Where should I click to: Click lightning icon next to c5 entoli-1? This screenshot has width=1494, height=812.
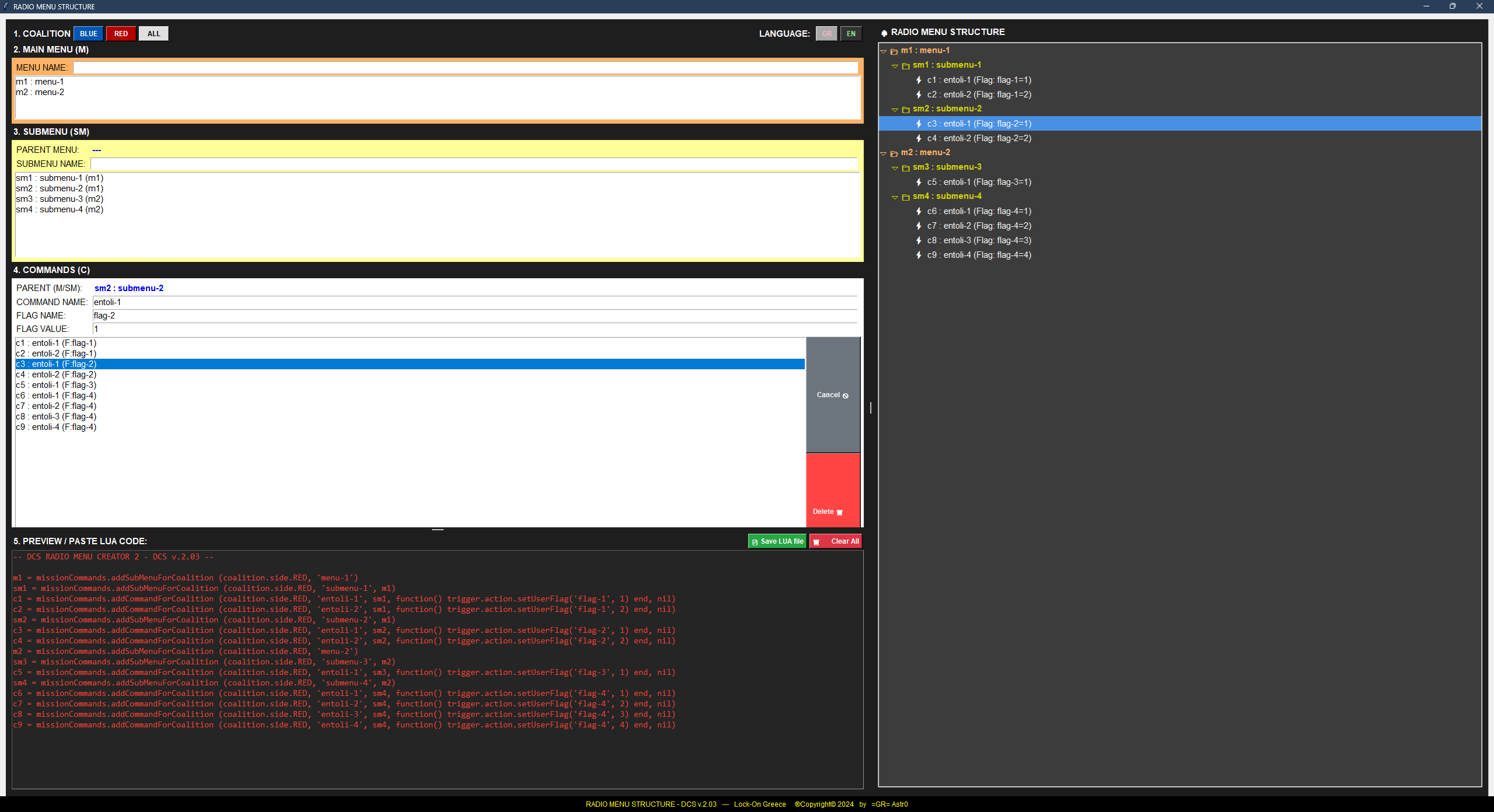tap(919, 182)
